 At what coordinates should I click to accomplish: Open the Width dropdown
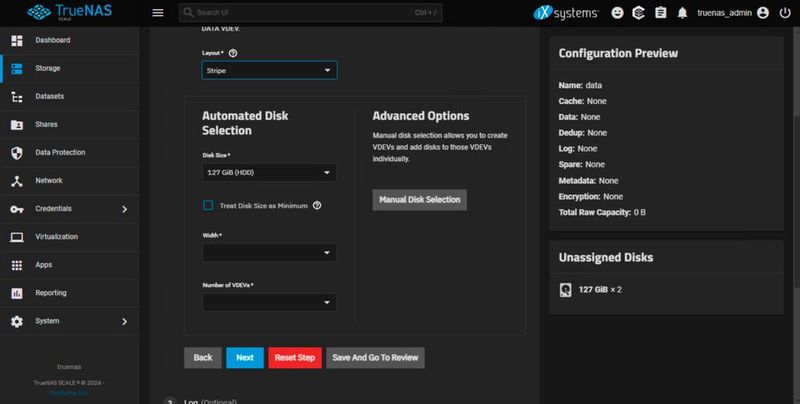click(x=269, y=254)
